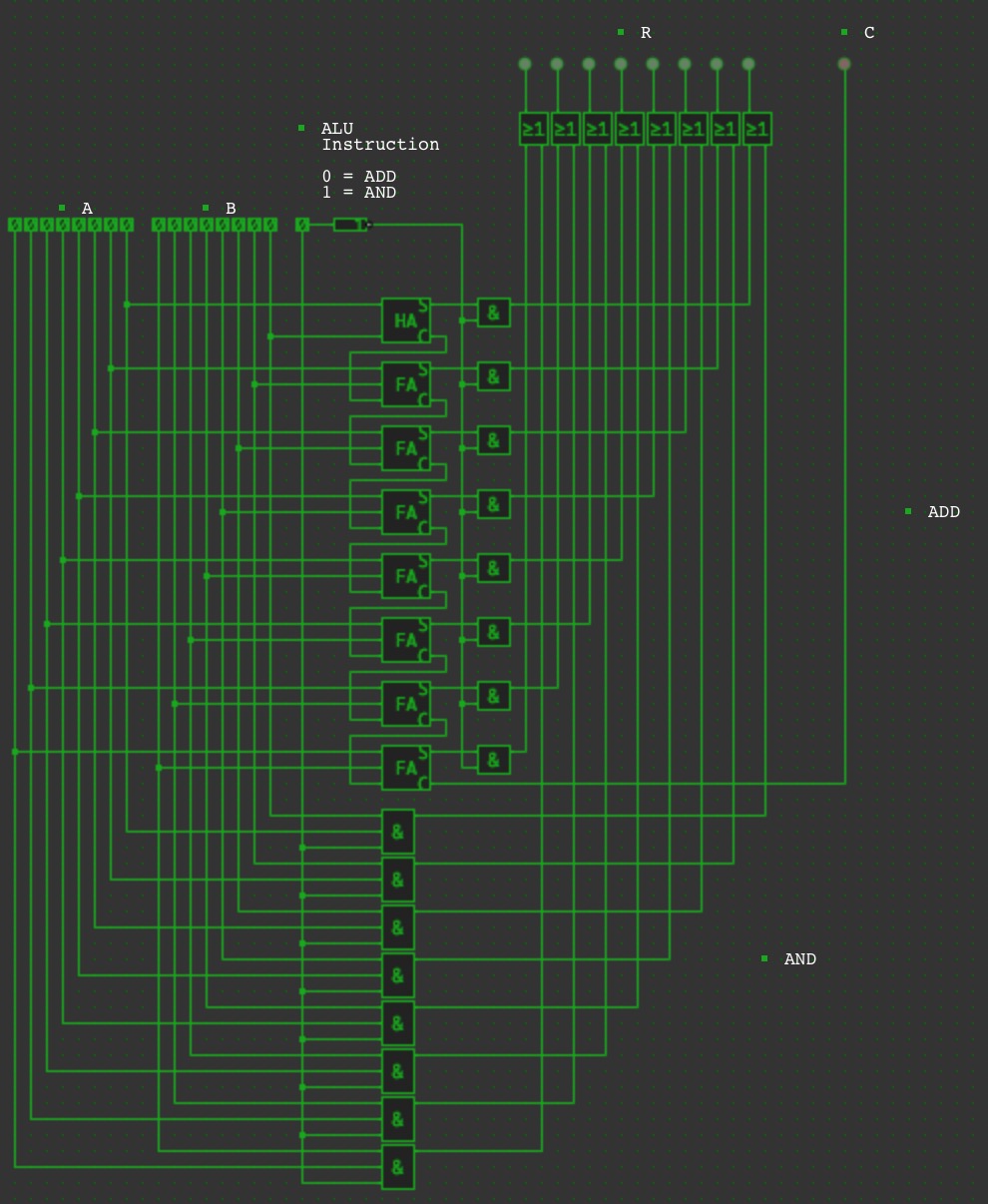Click the NOT gate after instruction input

click(x=349, y=225)
